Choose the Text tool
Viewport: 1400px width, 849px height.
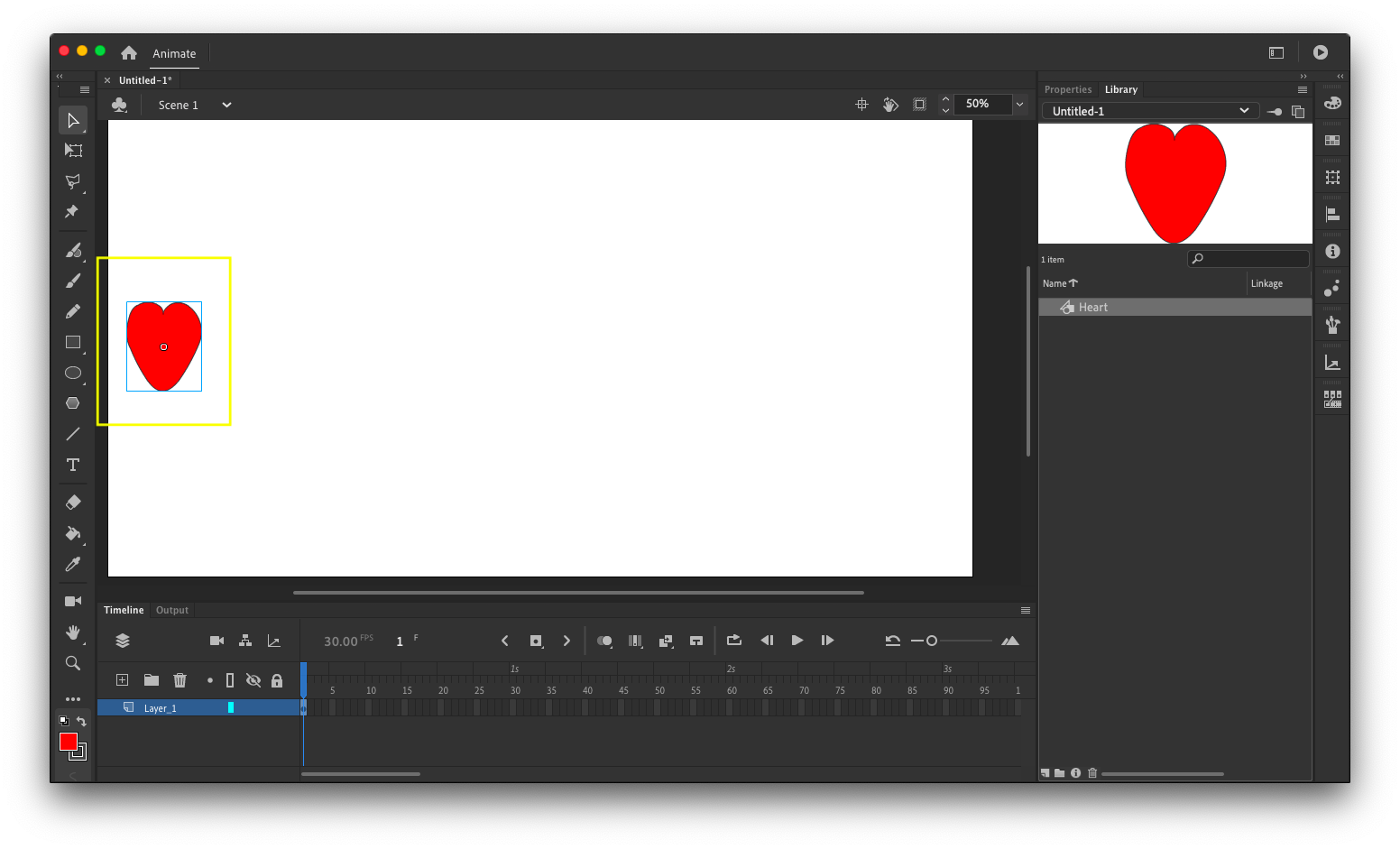tap(73, 465)
